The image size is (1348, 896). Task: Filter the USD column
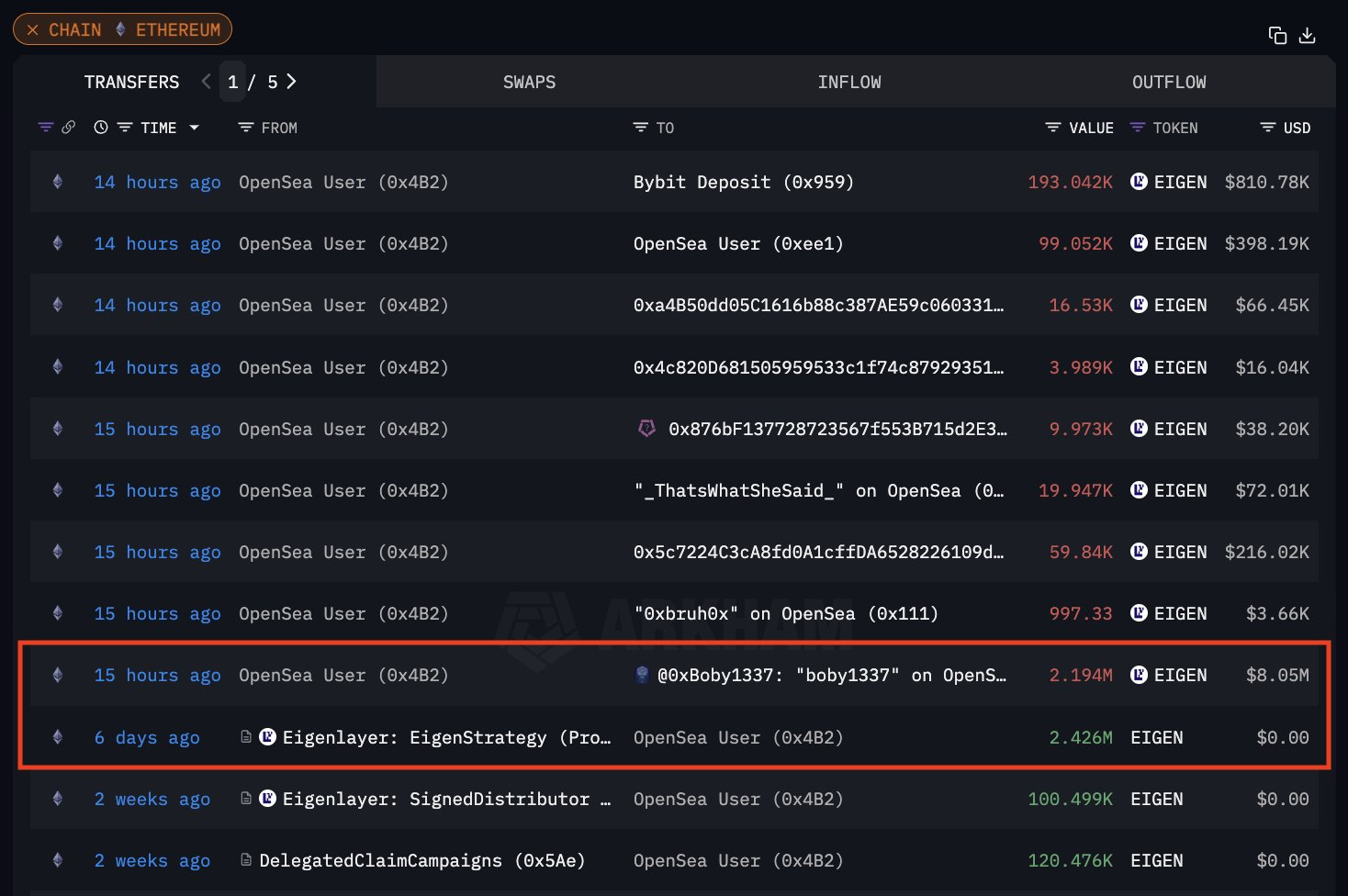click(x=1268, y=128)
